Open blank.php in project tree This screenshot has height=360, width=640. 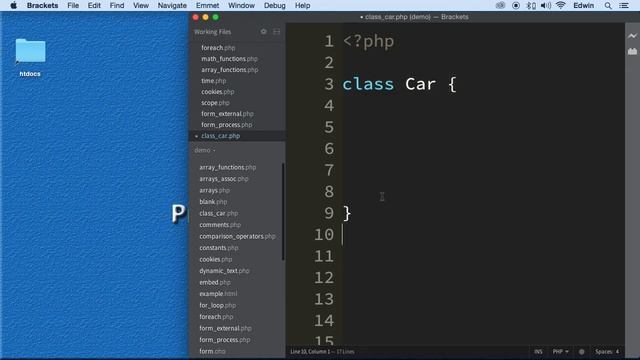click(x=213, y=202)
